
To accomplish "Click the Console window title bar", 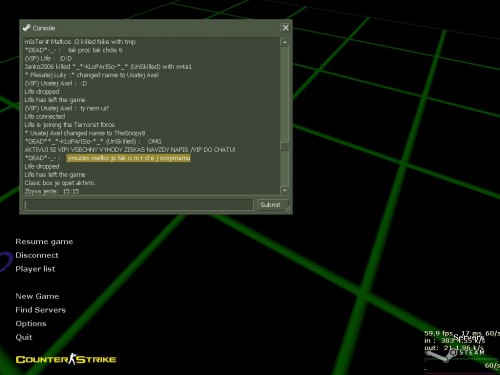I will 152,28.
